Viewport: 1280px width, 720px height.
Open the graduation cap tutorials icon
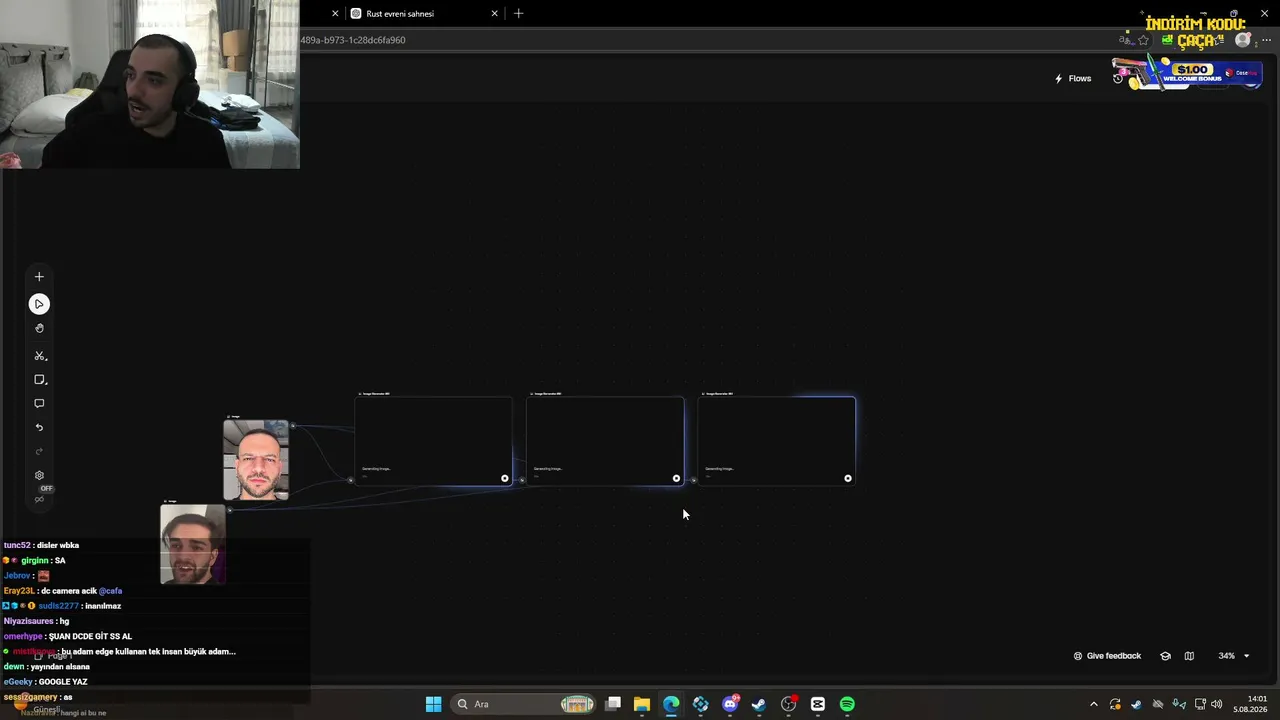coord(1165,656)
